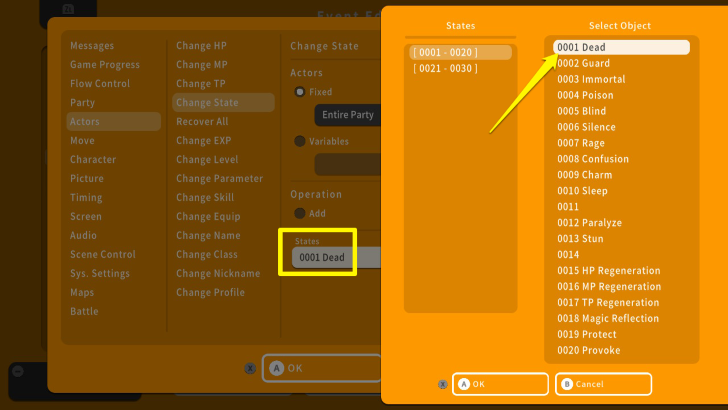Choose the Change TP command
The height and width of the screenshot is (410, 728).
point(201,84)
